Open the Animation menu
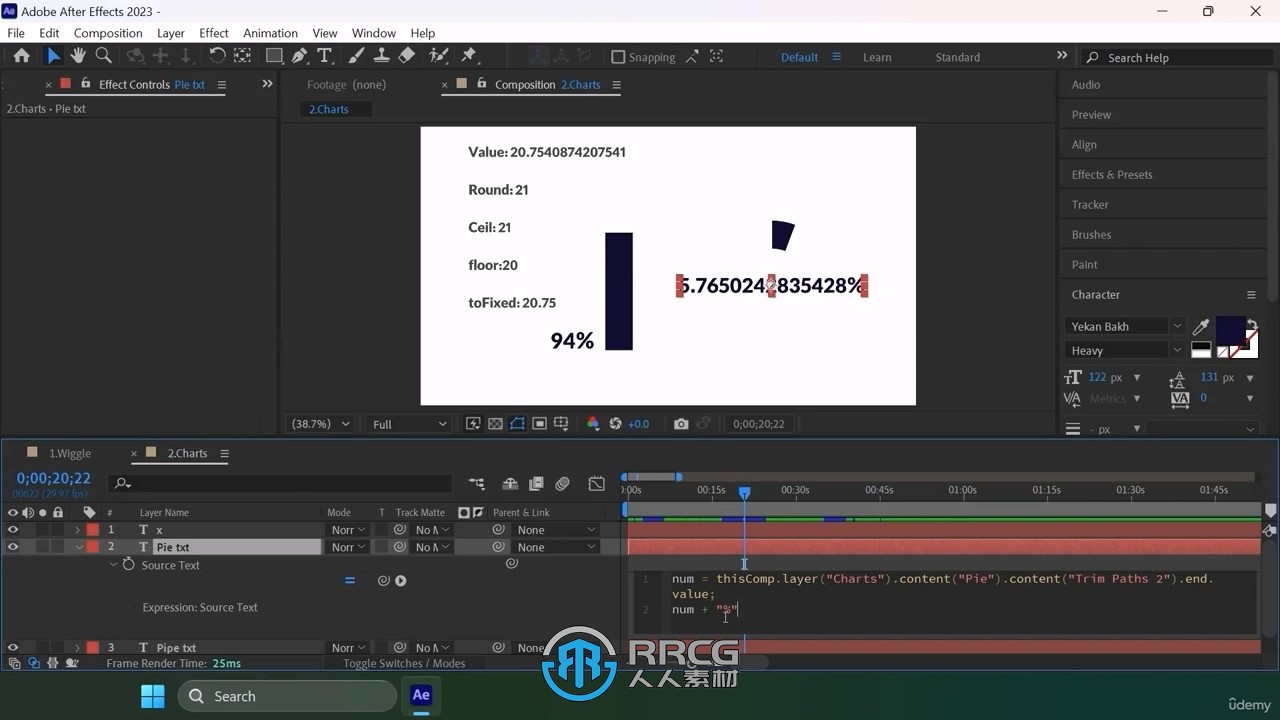 pos(270,33)
